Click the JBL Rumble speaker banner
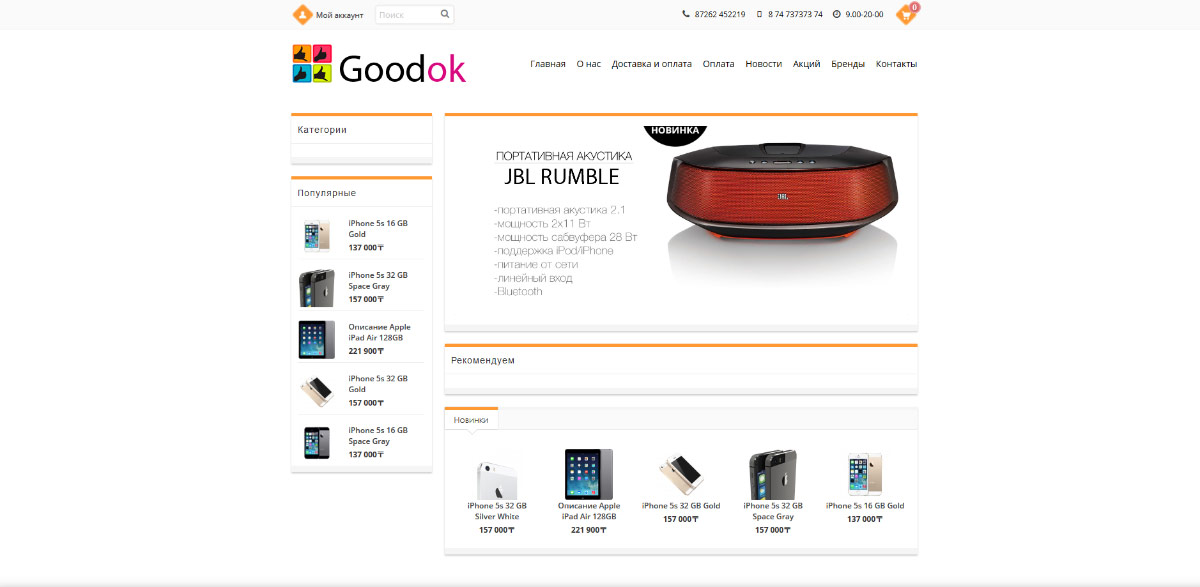 [x=681, y=221]
